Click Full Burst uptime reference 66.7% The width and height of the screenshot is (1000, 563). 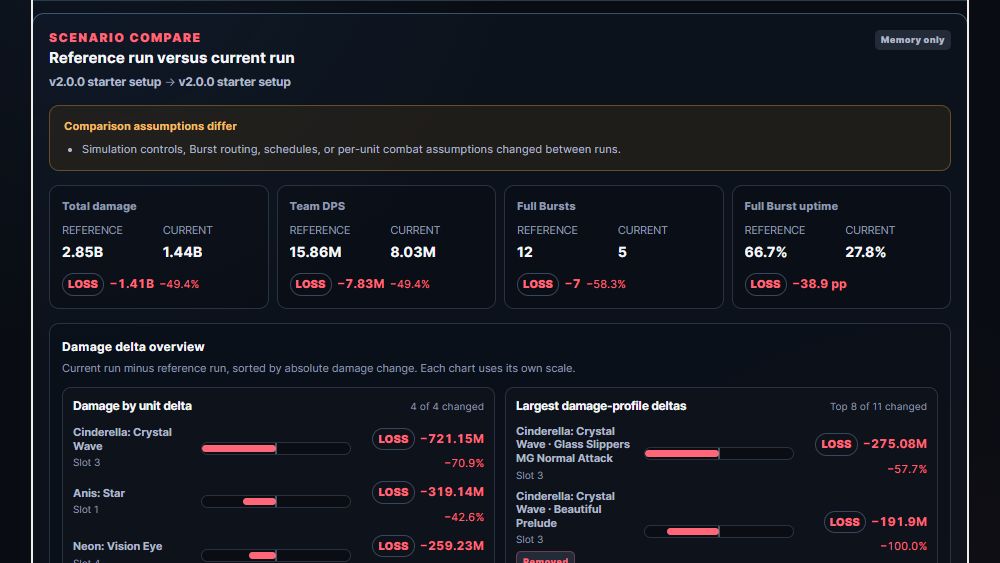765,252
